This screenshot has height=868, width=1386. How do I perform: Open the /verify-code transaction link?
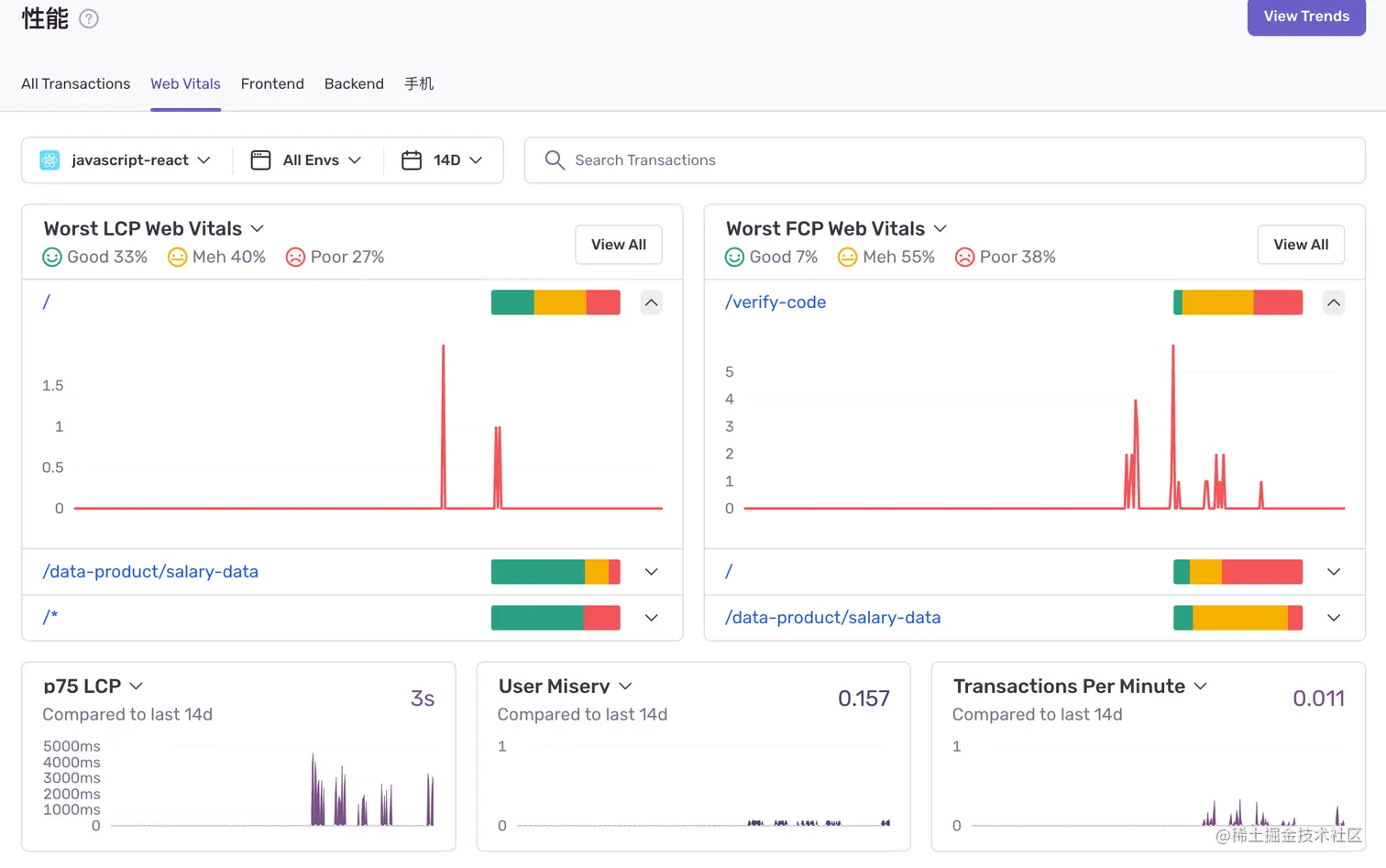(775, 302)
